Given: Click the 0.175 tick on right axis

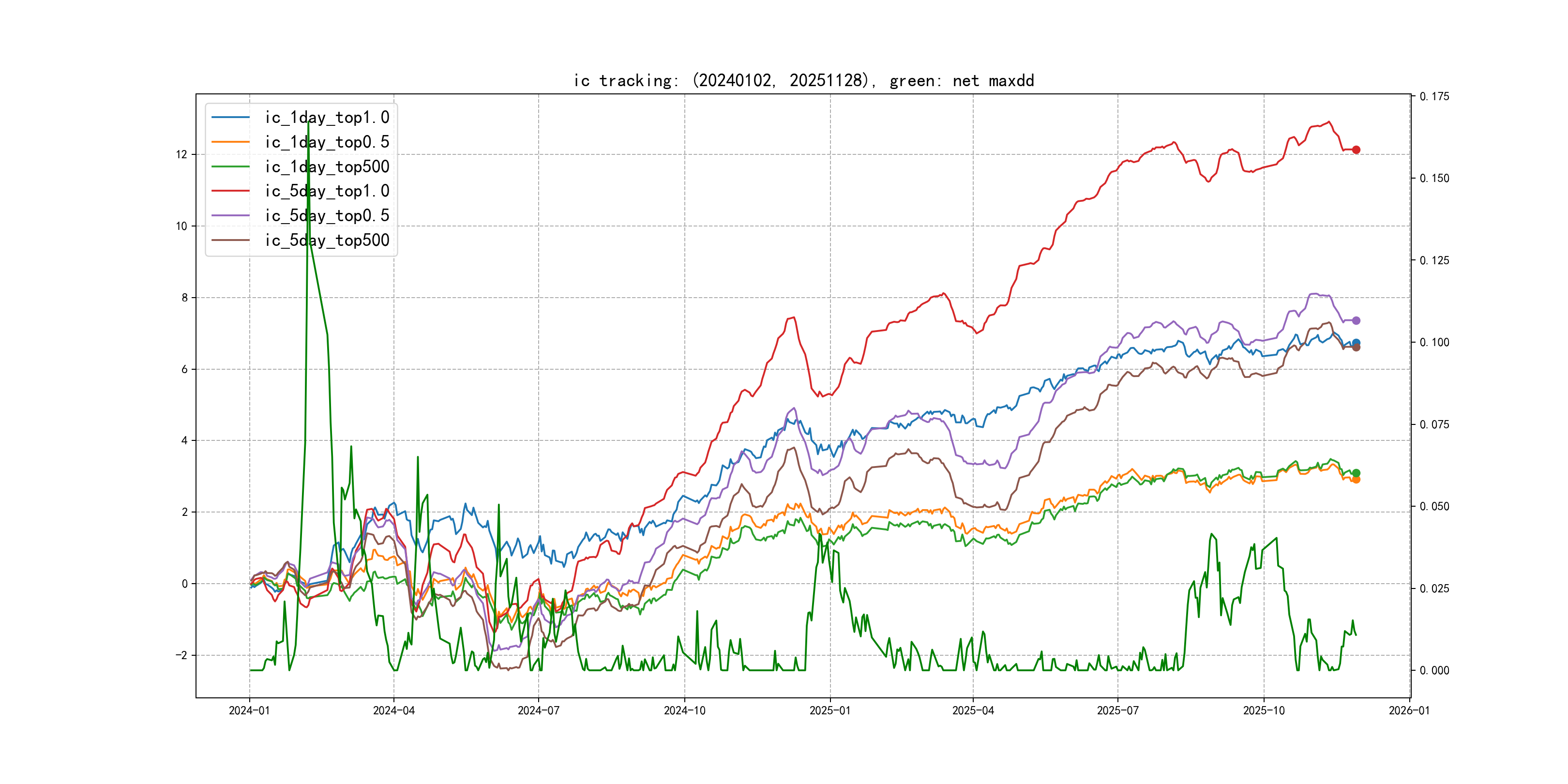Looking at the screenshot, I should tap(1434, 97).
